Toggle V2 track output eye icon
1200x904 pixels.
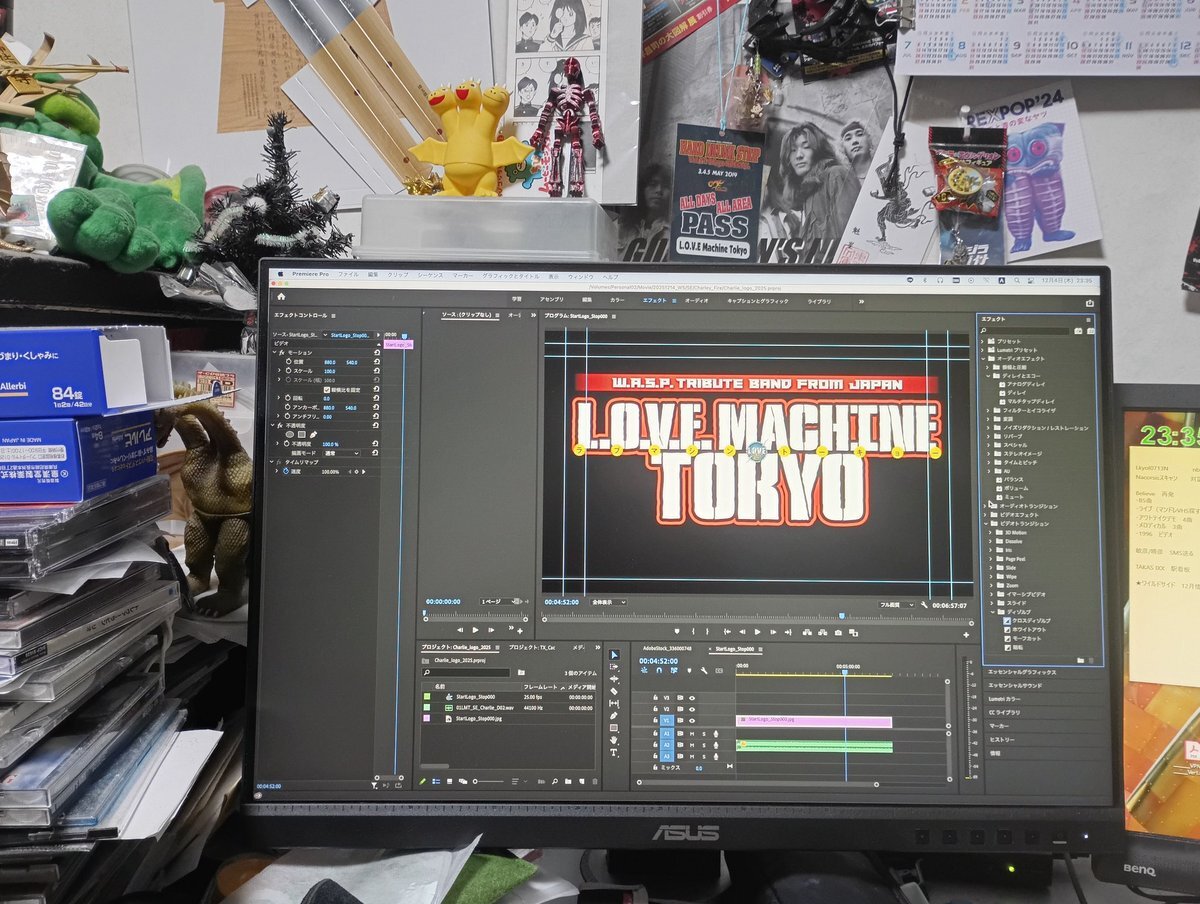[692, 709]
